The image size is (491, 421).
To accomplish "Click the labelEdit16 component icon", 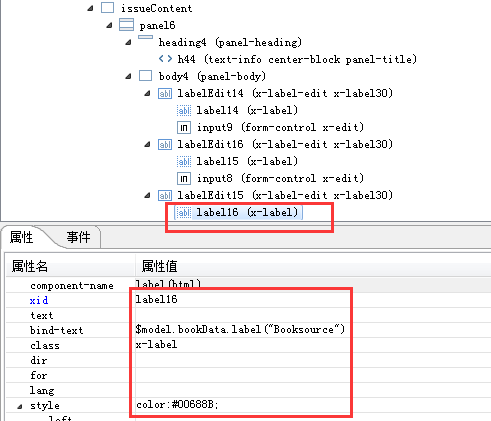I will [x=165, y=144].
